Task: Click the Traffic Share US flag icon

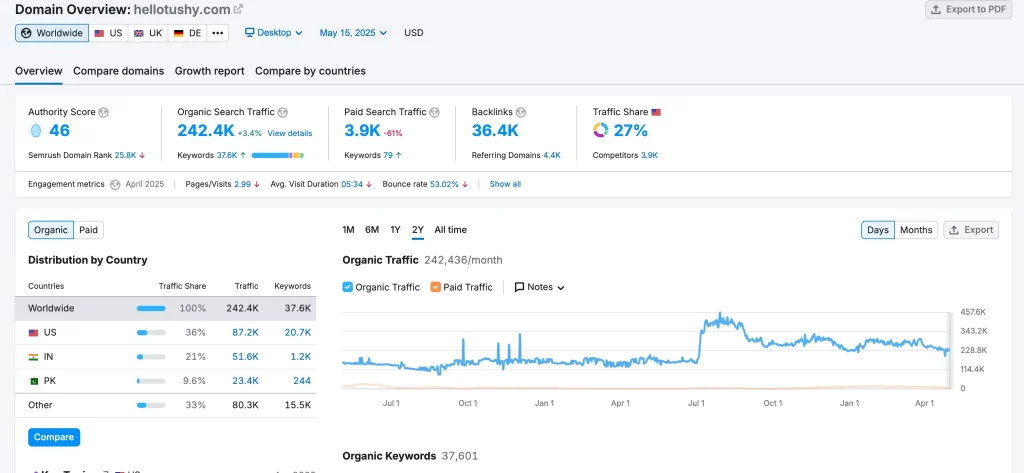Action: point(656,112)
